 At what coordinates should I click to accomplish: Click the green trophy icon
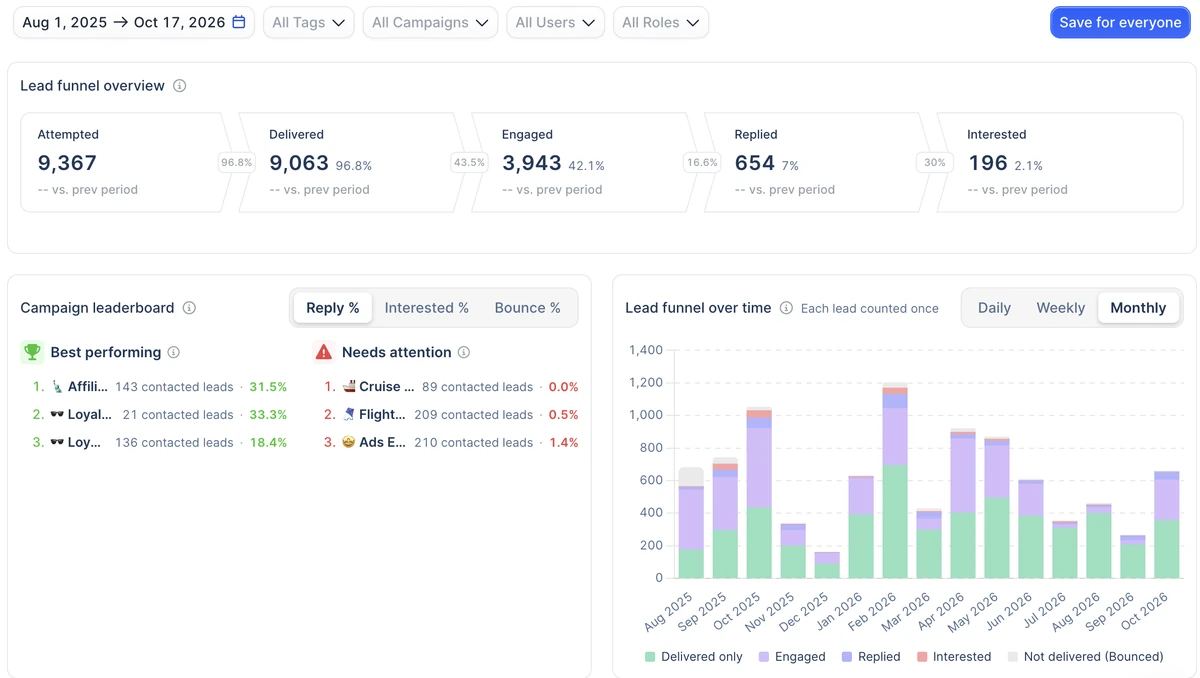pos(32,352)
